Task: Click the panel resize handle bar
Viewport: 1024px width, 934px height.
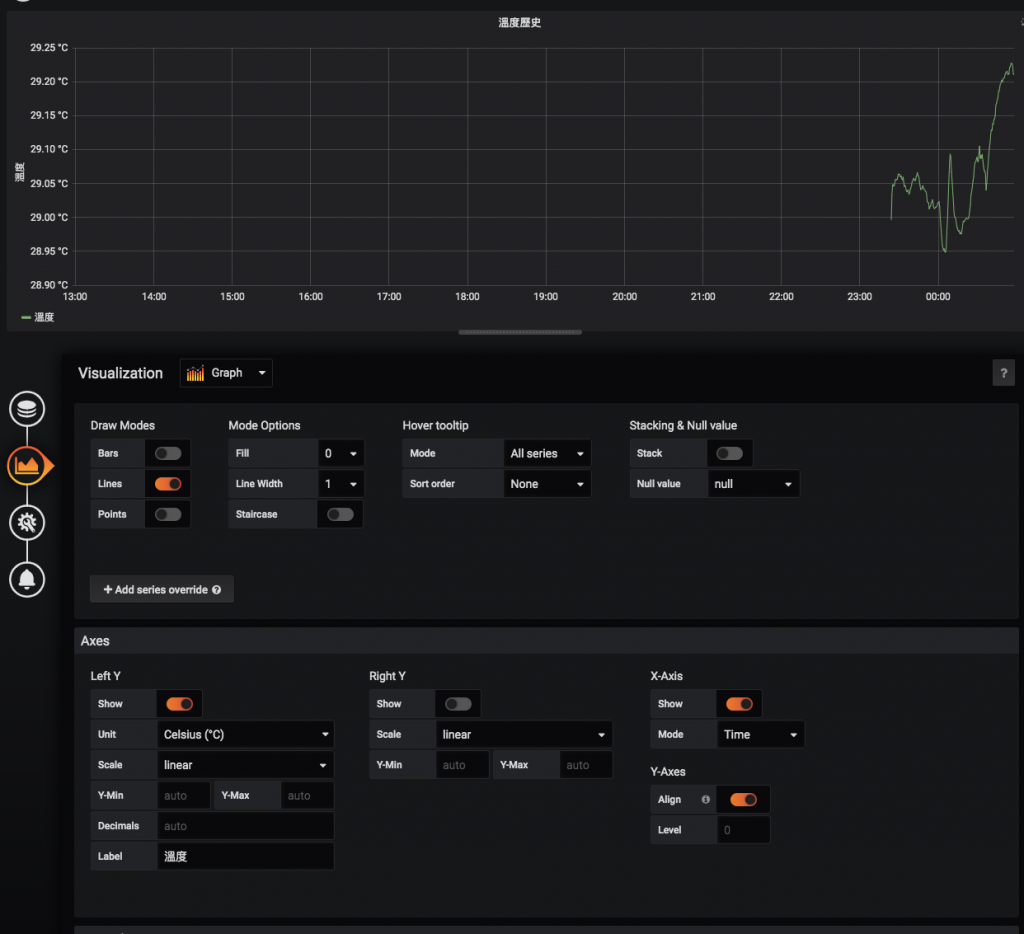Action: pos(520,332)
